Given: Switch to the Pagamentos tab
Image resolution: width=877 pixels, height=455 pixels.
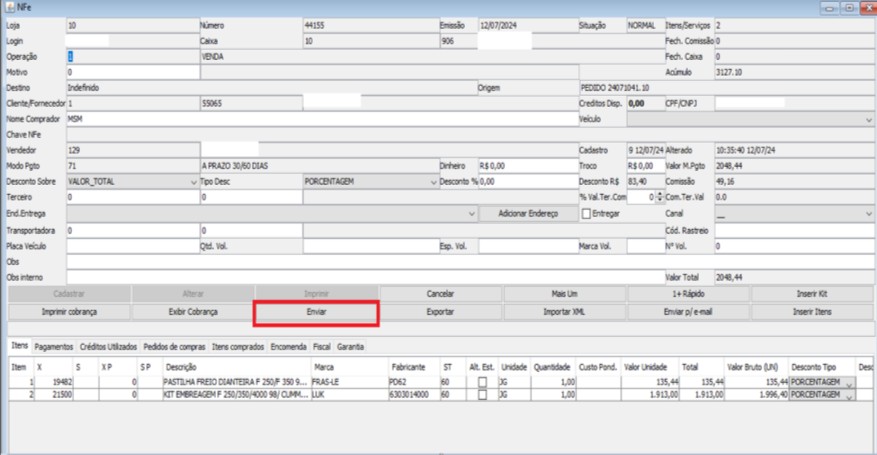Looking at the screenshot, I should point(54,347).
